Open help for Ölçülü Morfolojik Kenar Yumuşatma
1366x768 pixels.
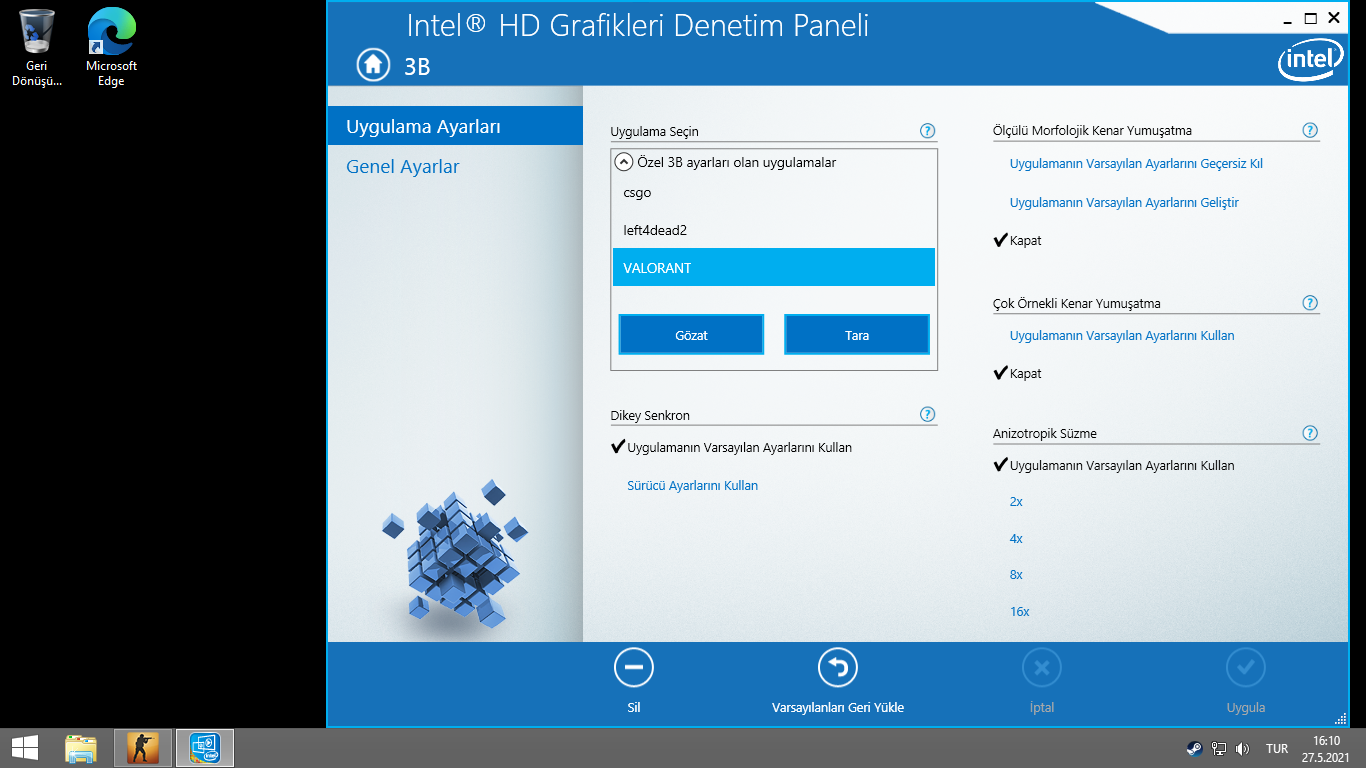coord(1310,130)
